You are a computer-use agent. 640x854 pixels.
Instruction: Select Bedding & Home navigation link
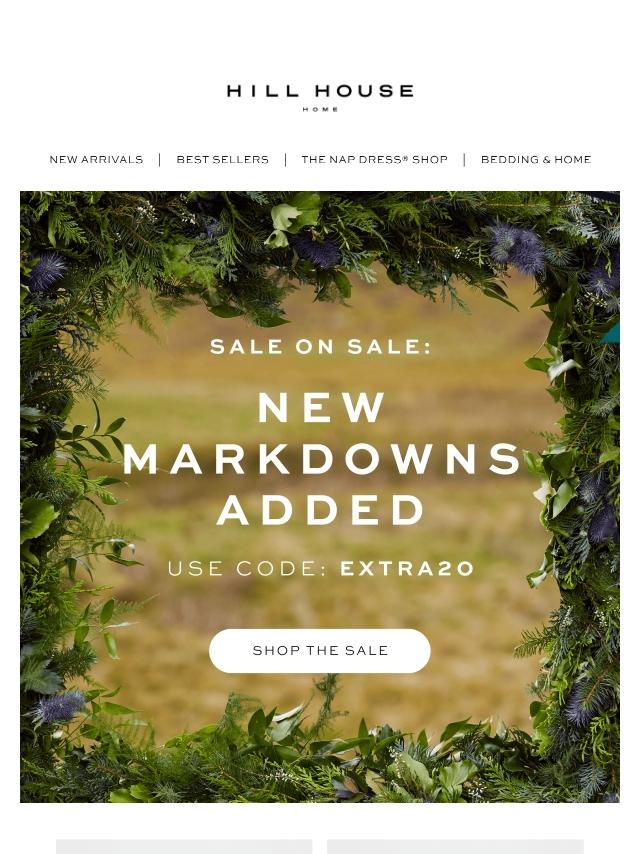(x=536, y=160)
